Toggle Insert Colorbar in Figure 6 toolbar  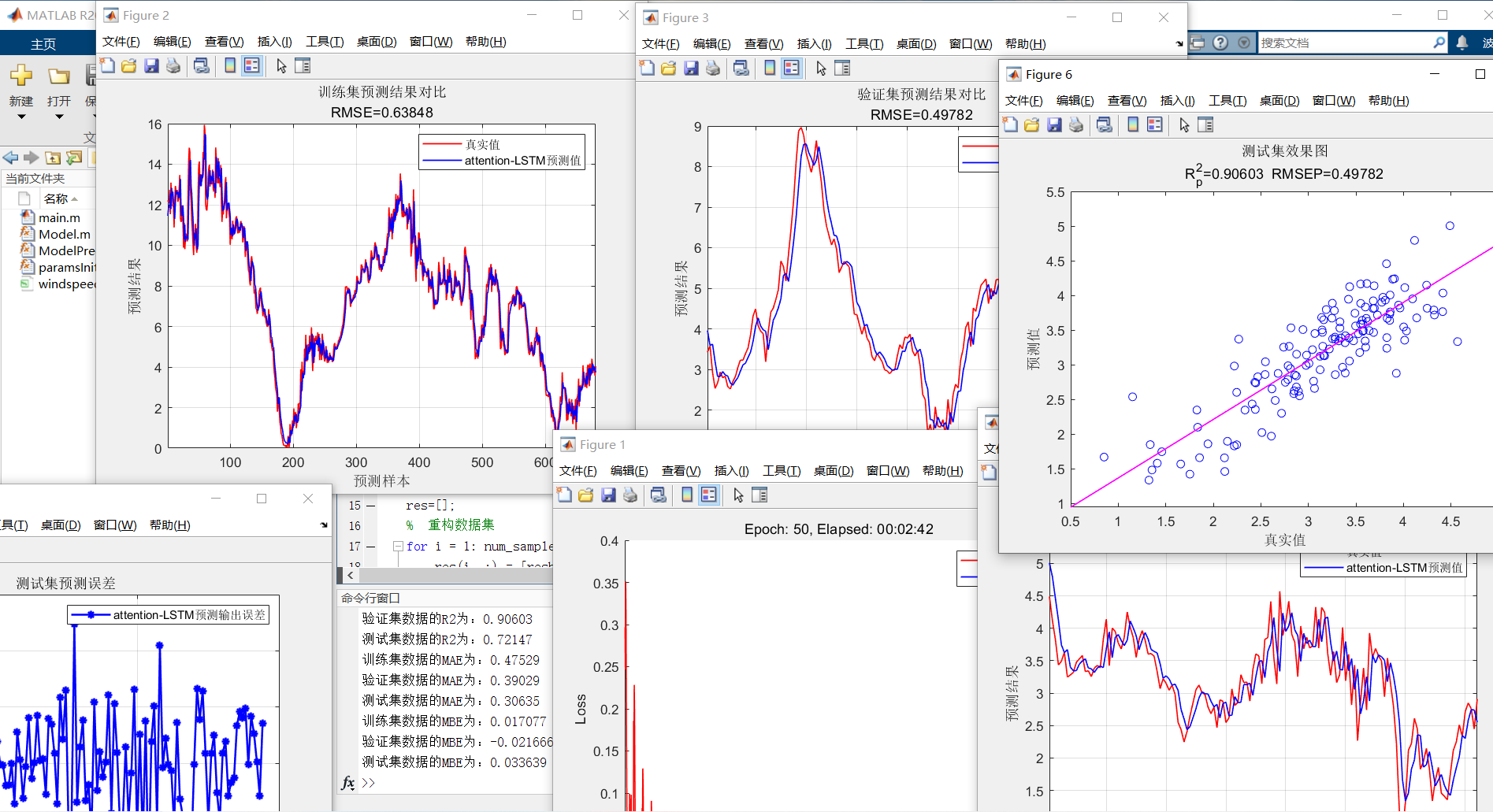pyautogui.click(x=1133, y=125)
